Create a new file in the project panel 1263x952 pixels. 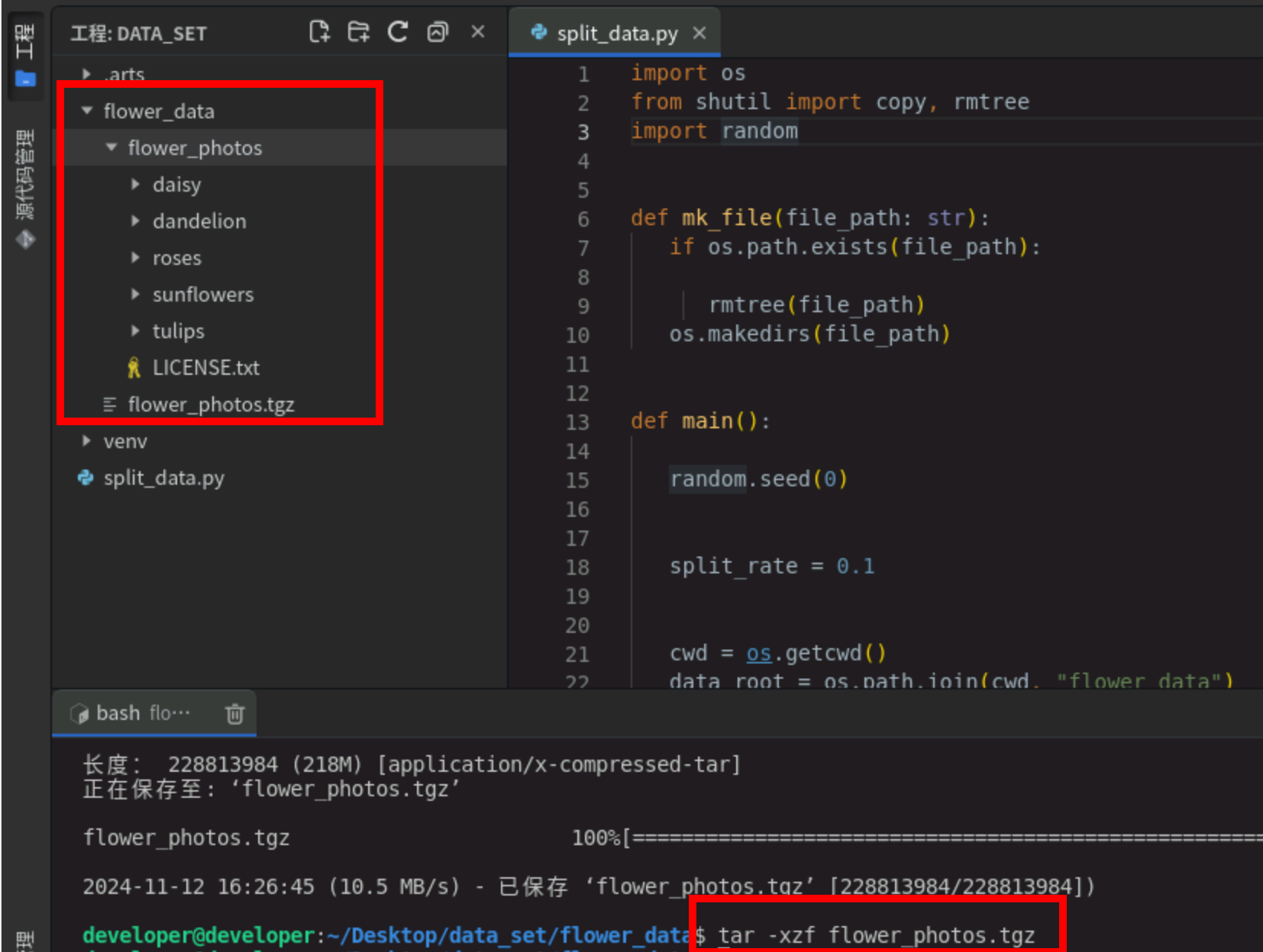click(x=319, y=32)
